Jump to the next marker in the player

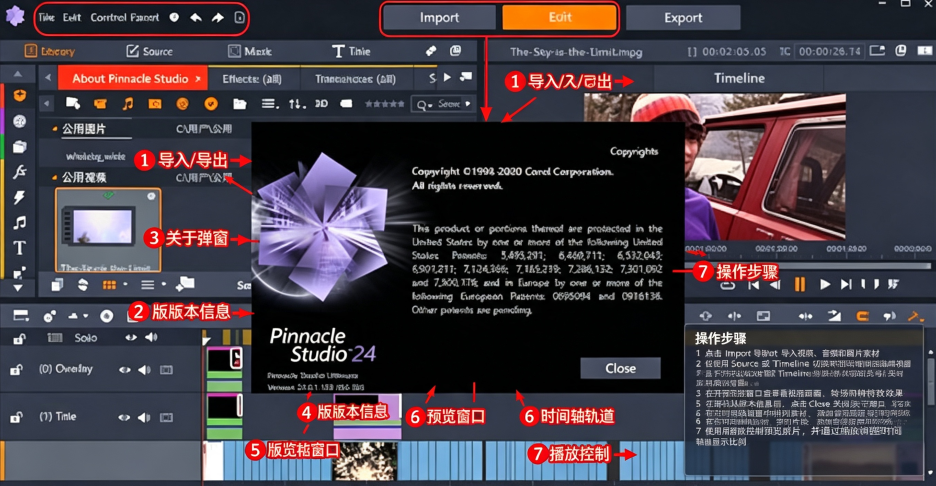pos(846,285)
